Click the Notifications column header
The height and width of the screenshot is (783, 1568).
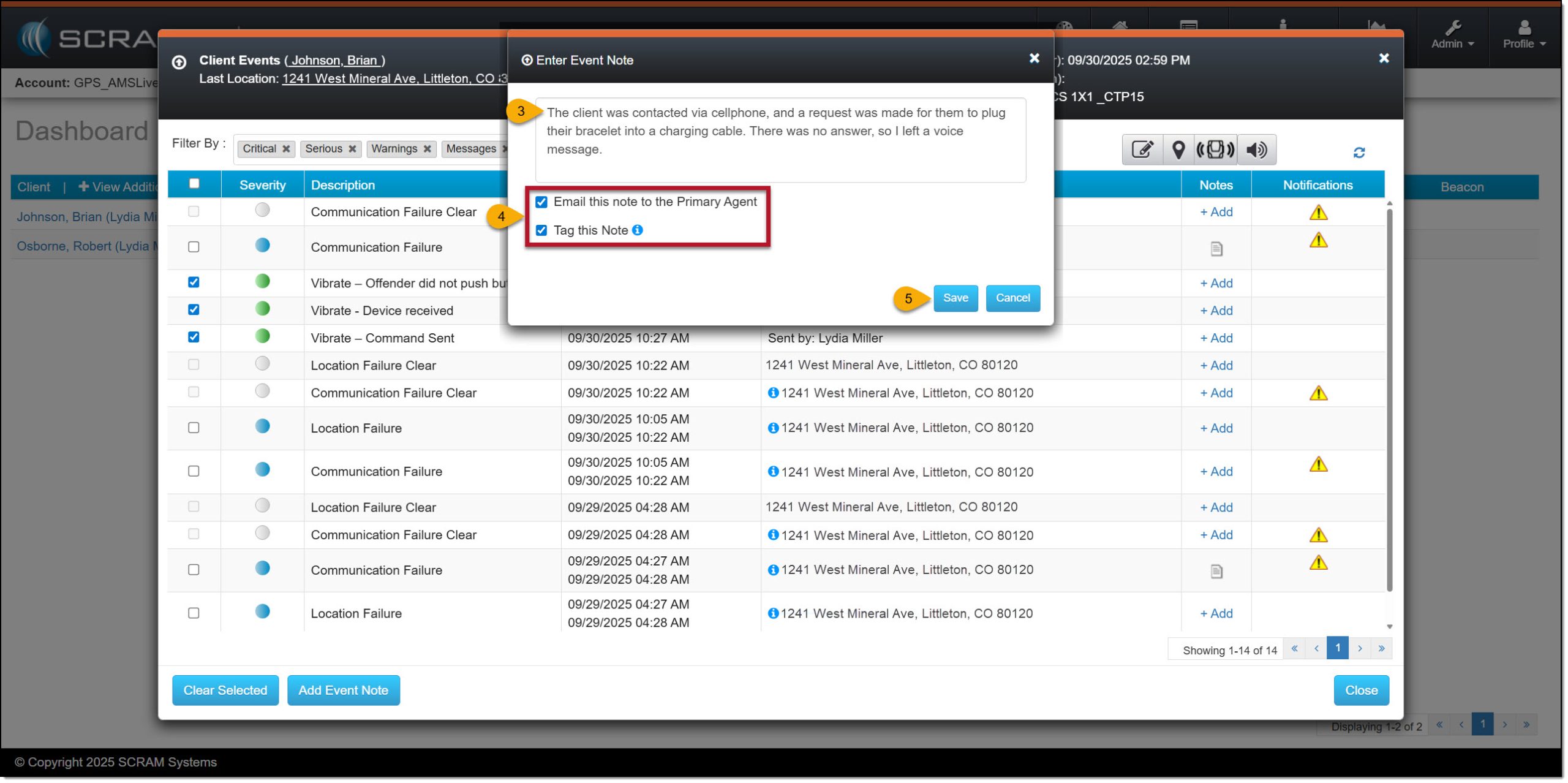1317,185
